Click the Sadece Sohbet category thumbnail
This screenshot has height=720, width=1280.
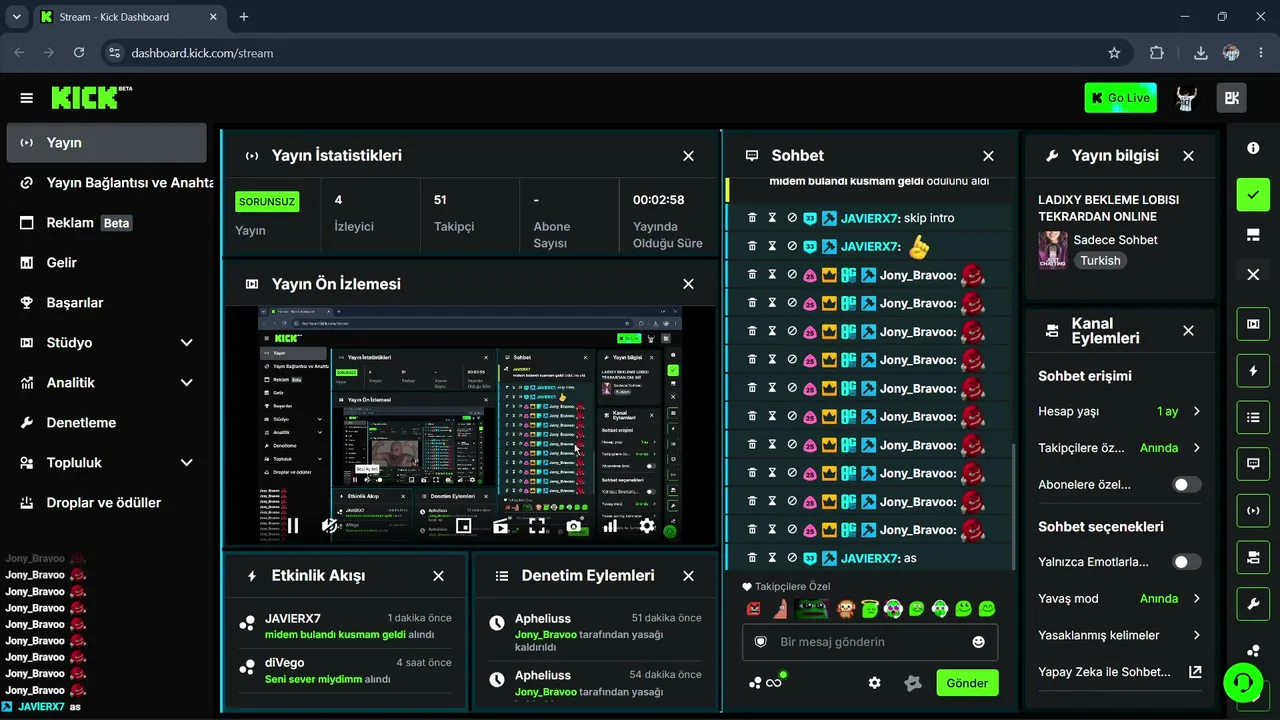tap(1052, 250)
